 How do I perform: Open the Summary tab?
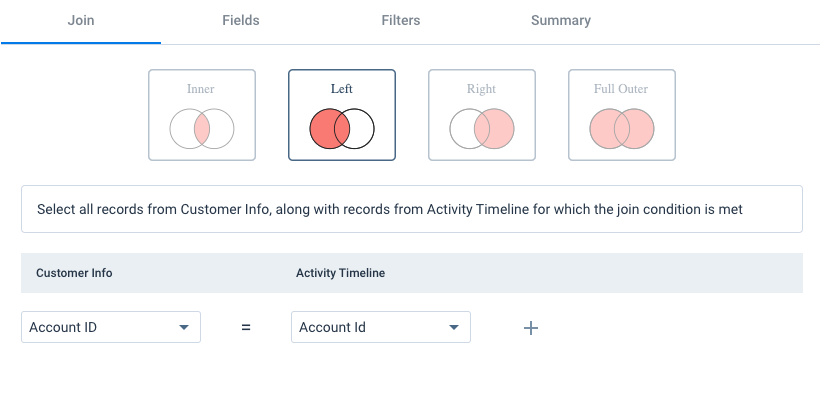click(x=561, y=21)
